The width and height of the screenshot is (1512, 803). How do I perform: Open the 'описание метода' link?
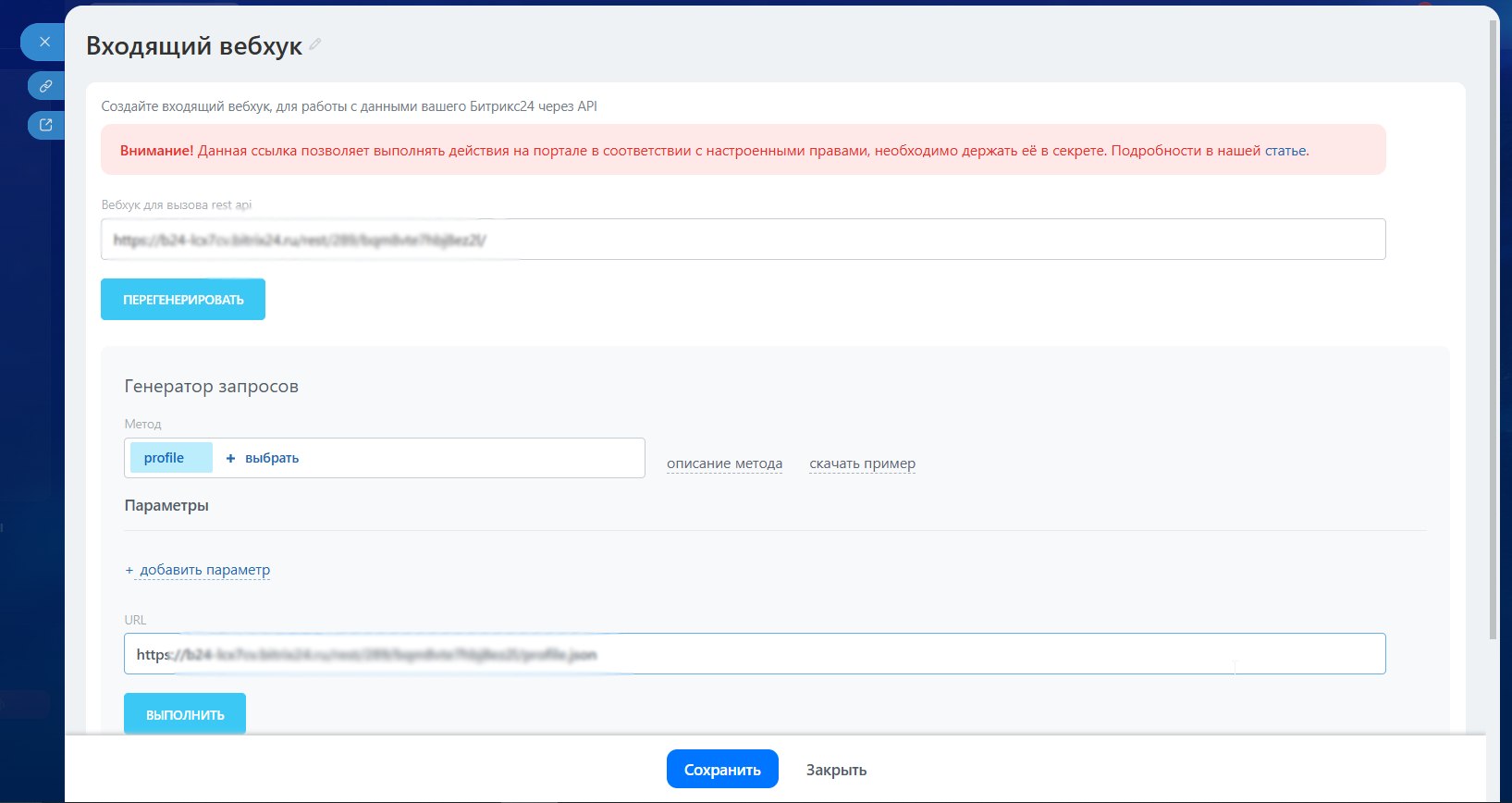pos(724,463)
